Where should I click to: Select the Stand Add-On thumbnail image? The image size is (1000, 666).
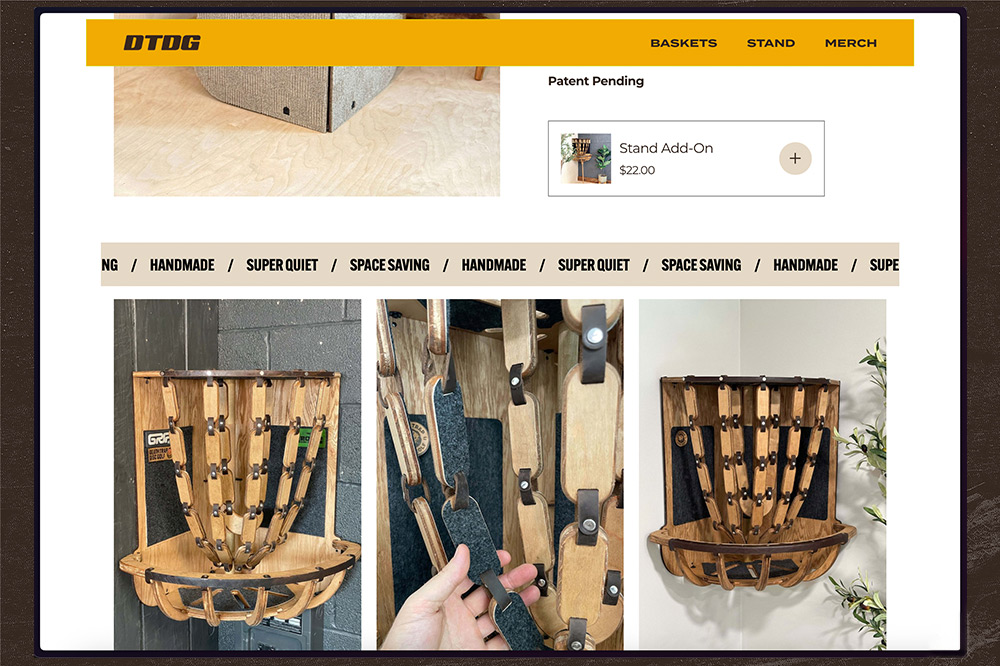pyautogui.click(x=585, y=158)
